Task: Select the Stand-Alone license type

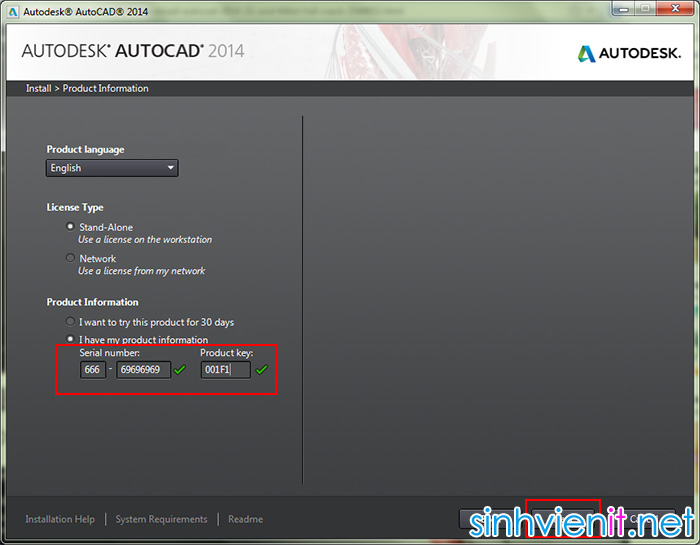Action: (70, 227)
